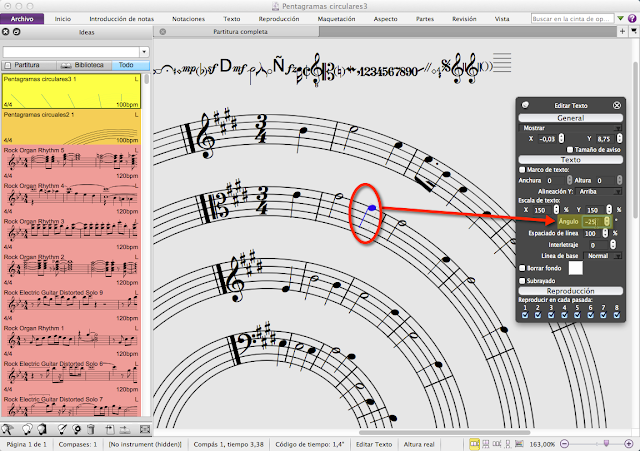Show Biblioteca ideas filter
This screenshot has width=640, height=451.
[x=83, y=65]
